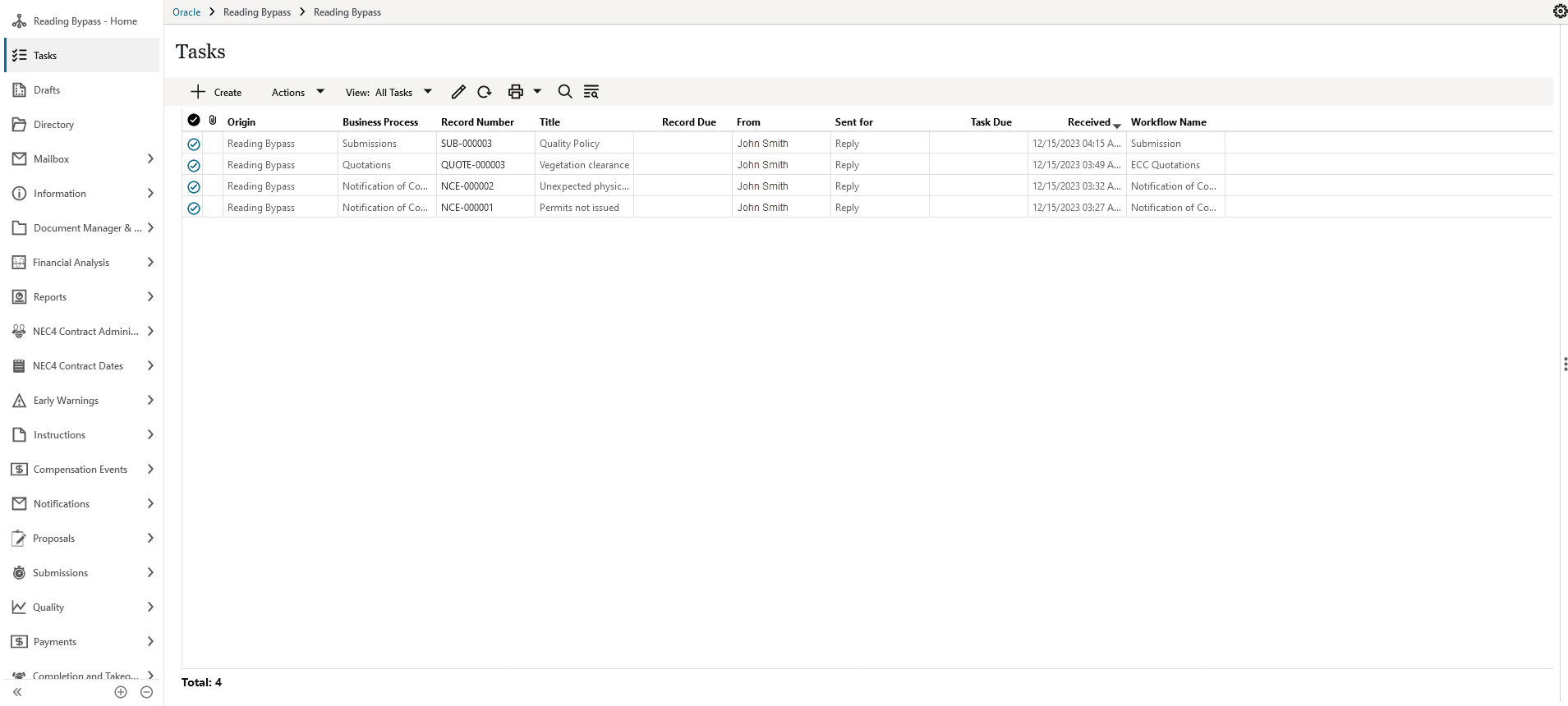Click the Early Warnings triangle icon
Screen dimensions: 1568x706
(x=20, y=401)
